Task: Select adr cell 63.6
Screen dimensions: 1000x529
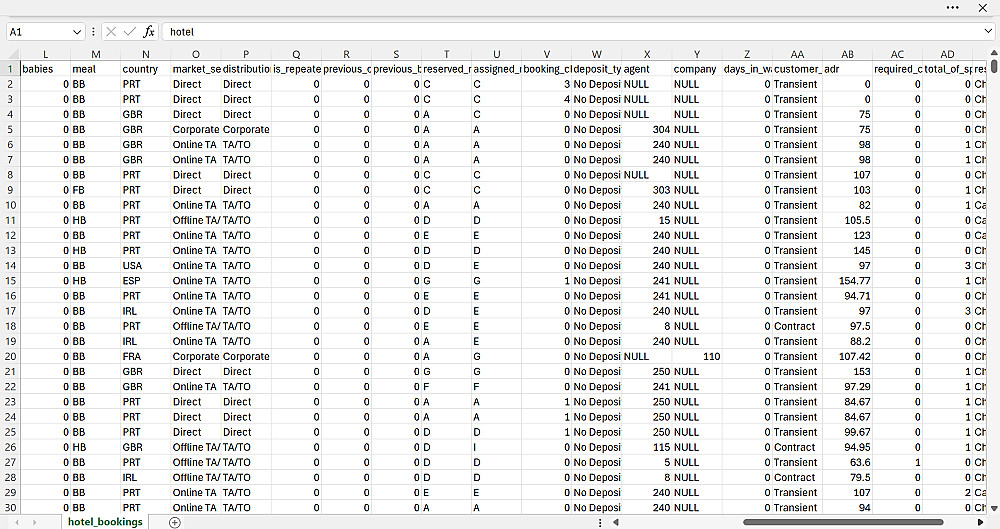Action: coord(847,463)
